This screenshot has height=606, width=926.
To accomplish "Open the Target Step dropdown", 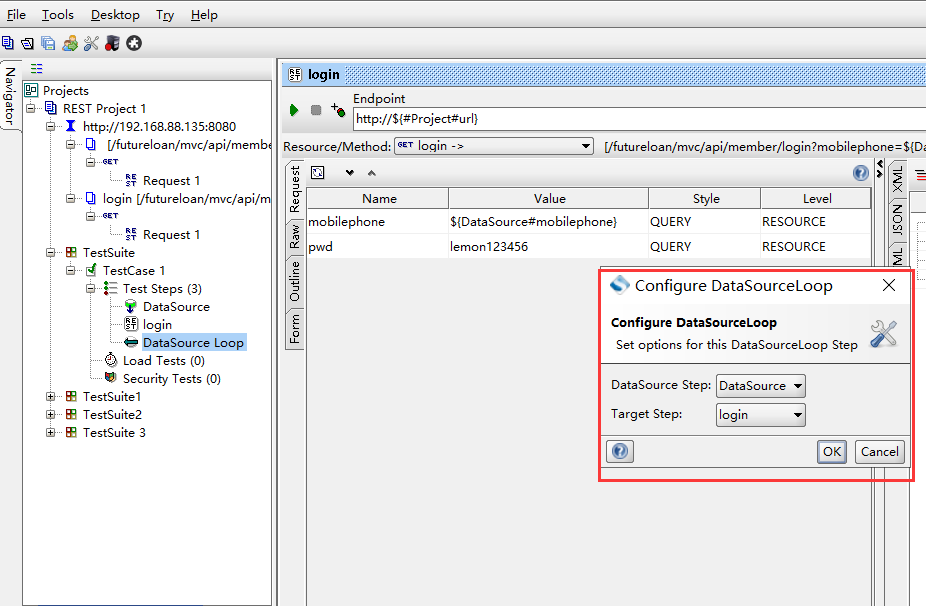I will pos(760,415).
